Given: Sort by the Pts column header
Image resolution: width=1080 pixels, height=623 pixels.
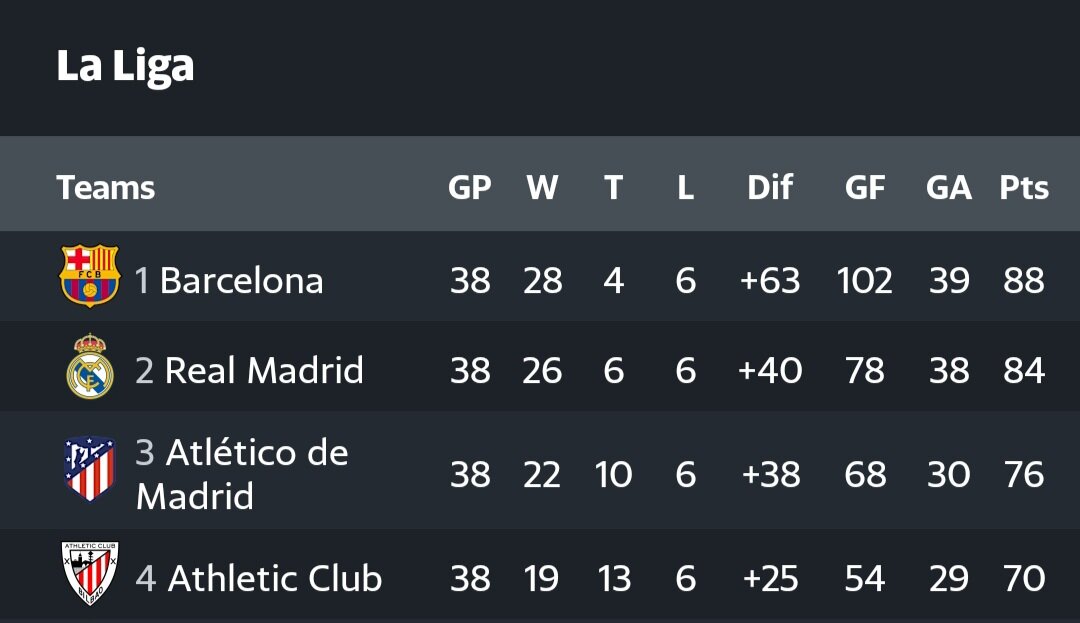Looking at the screenshot, I should pos(1024,187).
